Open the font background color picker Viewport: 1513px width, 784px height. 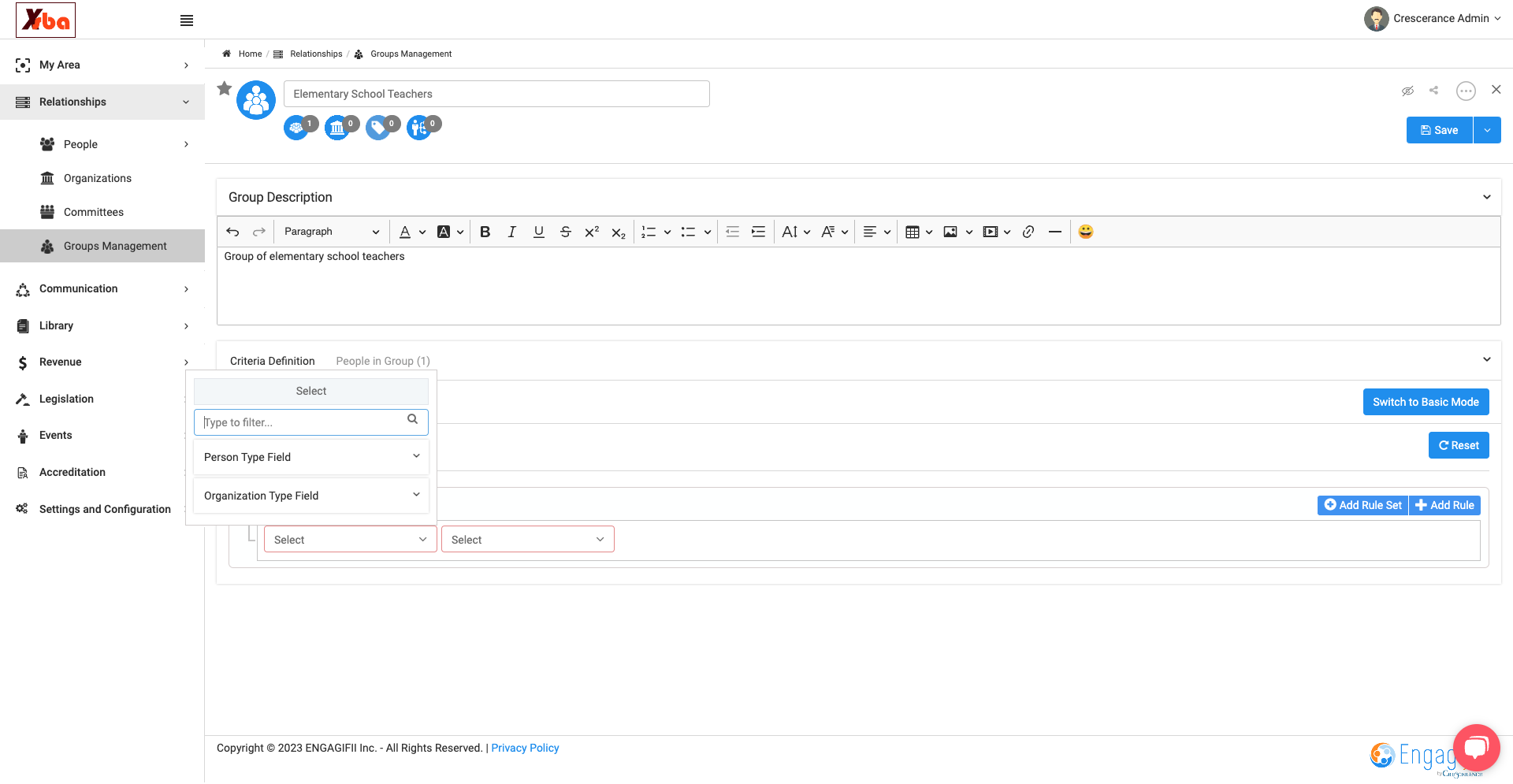point(450,232)
